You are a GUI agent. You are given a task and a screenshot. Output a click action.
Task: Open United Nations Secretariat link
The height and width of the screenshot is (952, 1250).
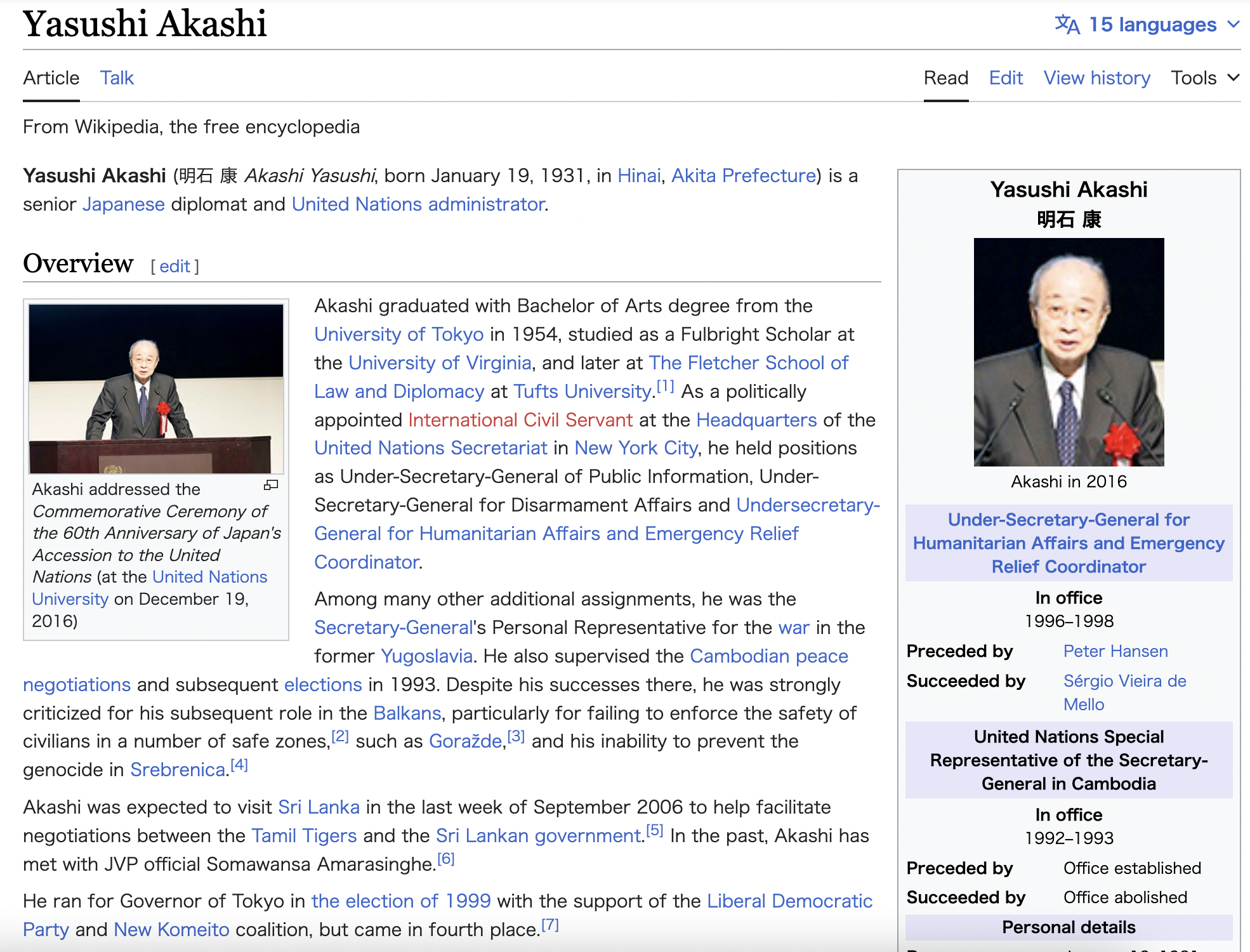431,448
